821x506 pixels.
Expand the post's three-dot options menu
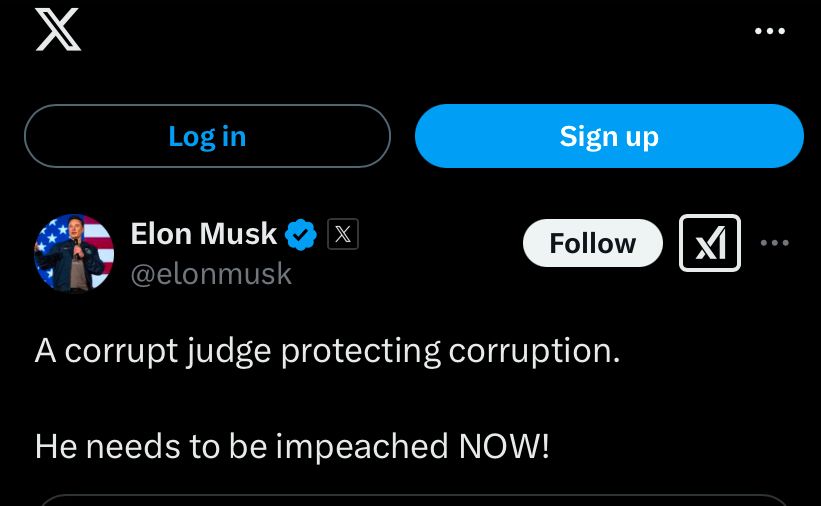pos(775,242)
